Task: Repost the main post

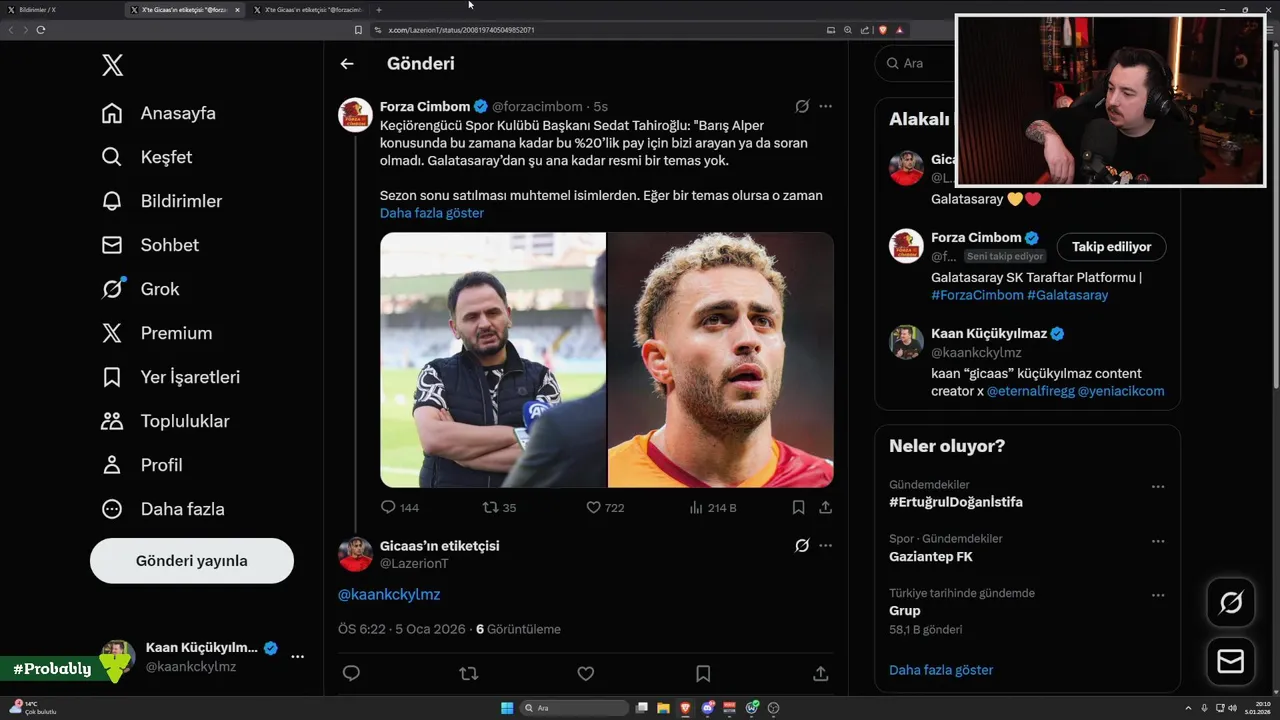Action: click(468, 673)
